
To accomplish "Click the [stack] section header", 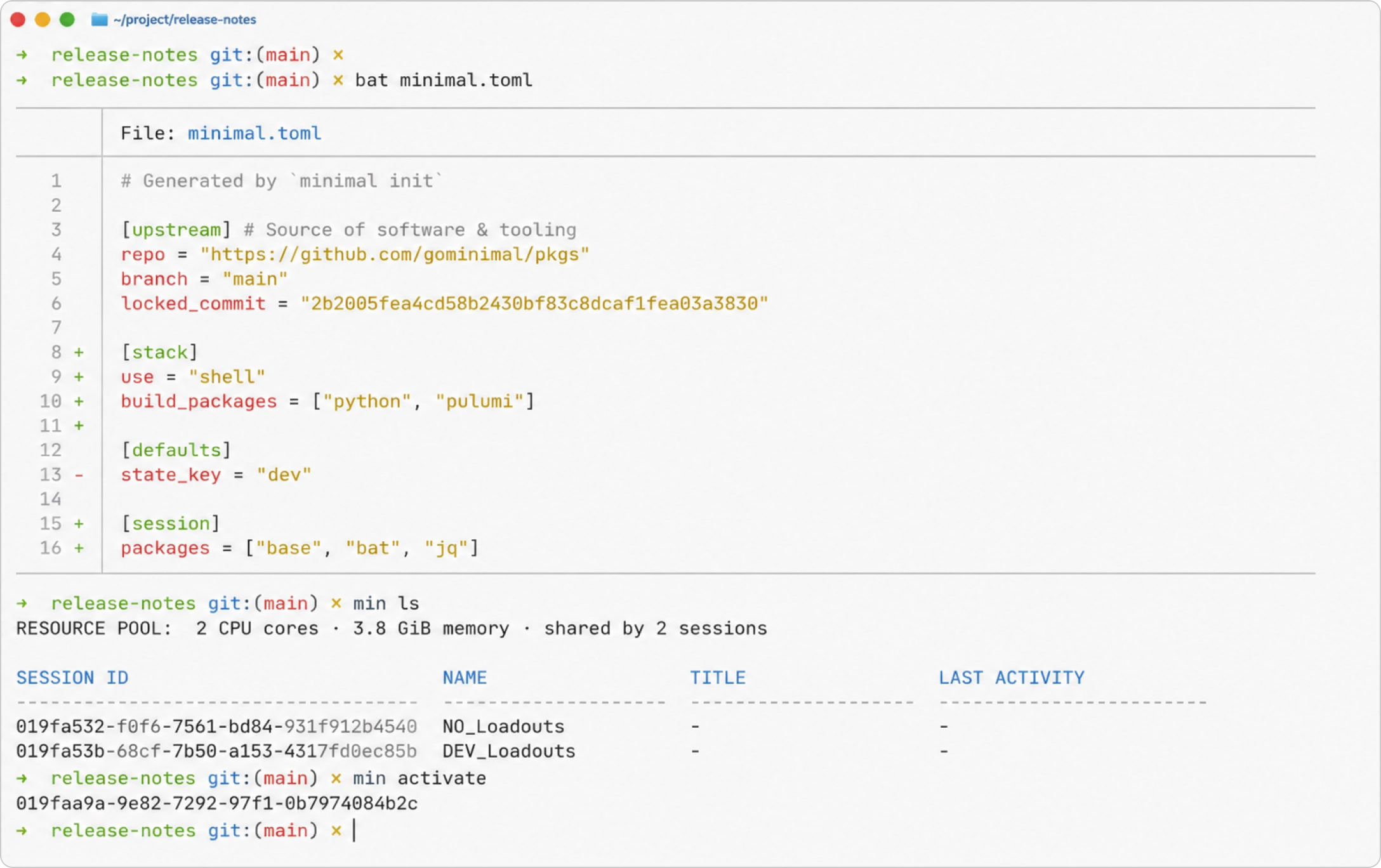I will tap(160, 352).
